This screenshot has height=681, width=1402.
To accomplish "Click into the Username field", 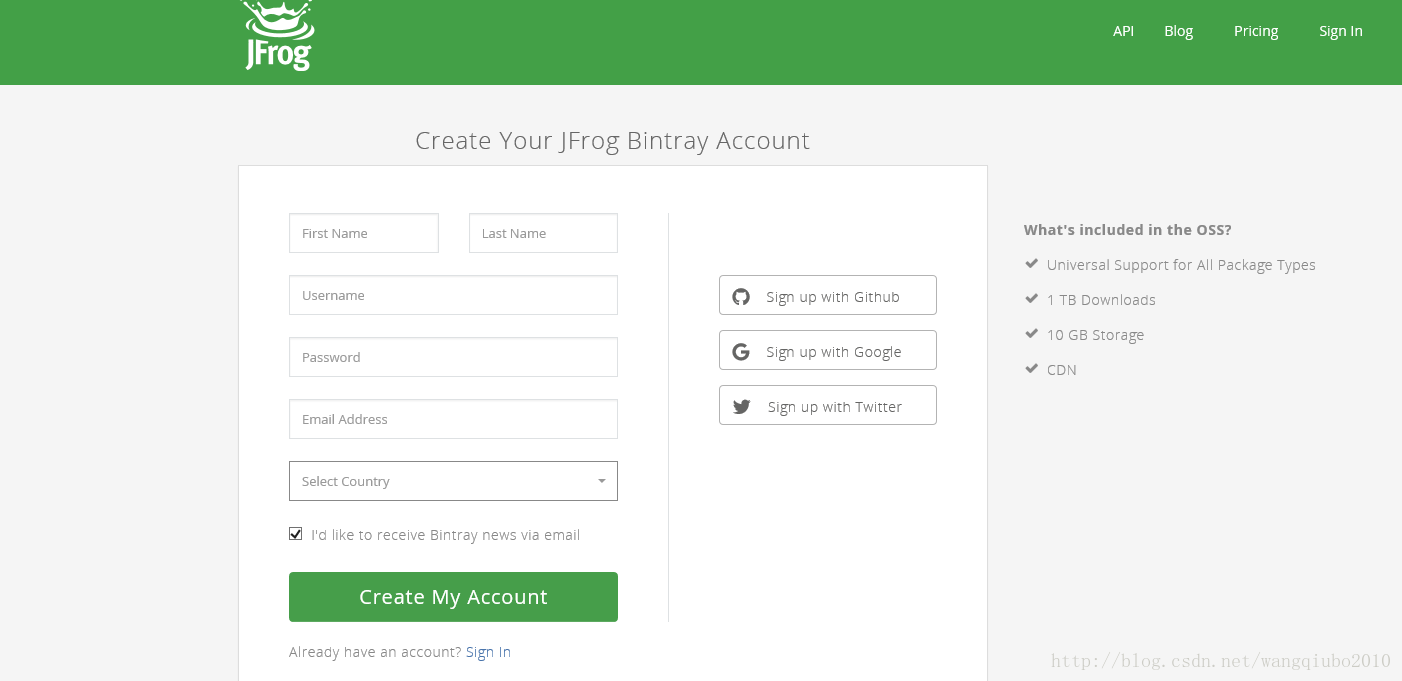I will 453,295.
